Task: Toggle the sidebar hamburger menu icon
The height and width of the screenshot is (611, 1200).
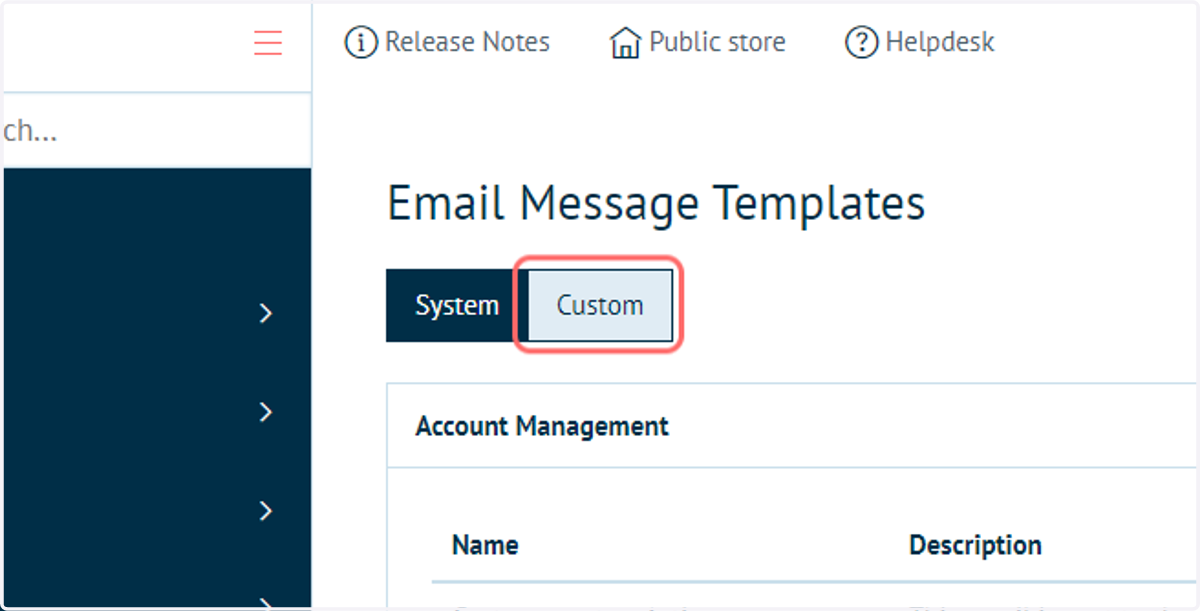Action: [x=267, y=43]
